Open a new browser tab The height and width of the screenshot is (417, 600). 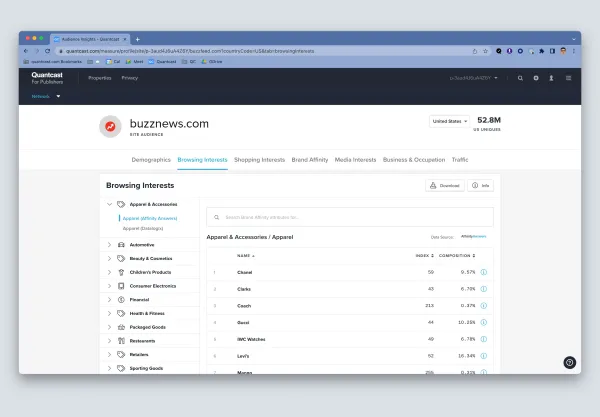pyautogui.click(x=138, y=39)
